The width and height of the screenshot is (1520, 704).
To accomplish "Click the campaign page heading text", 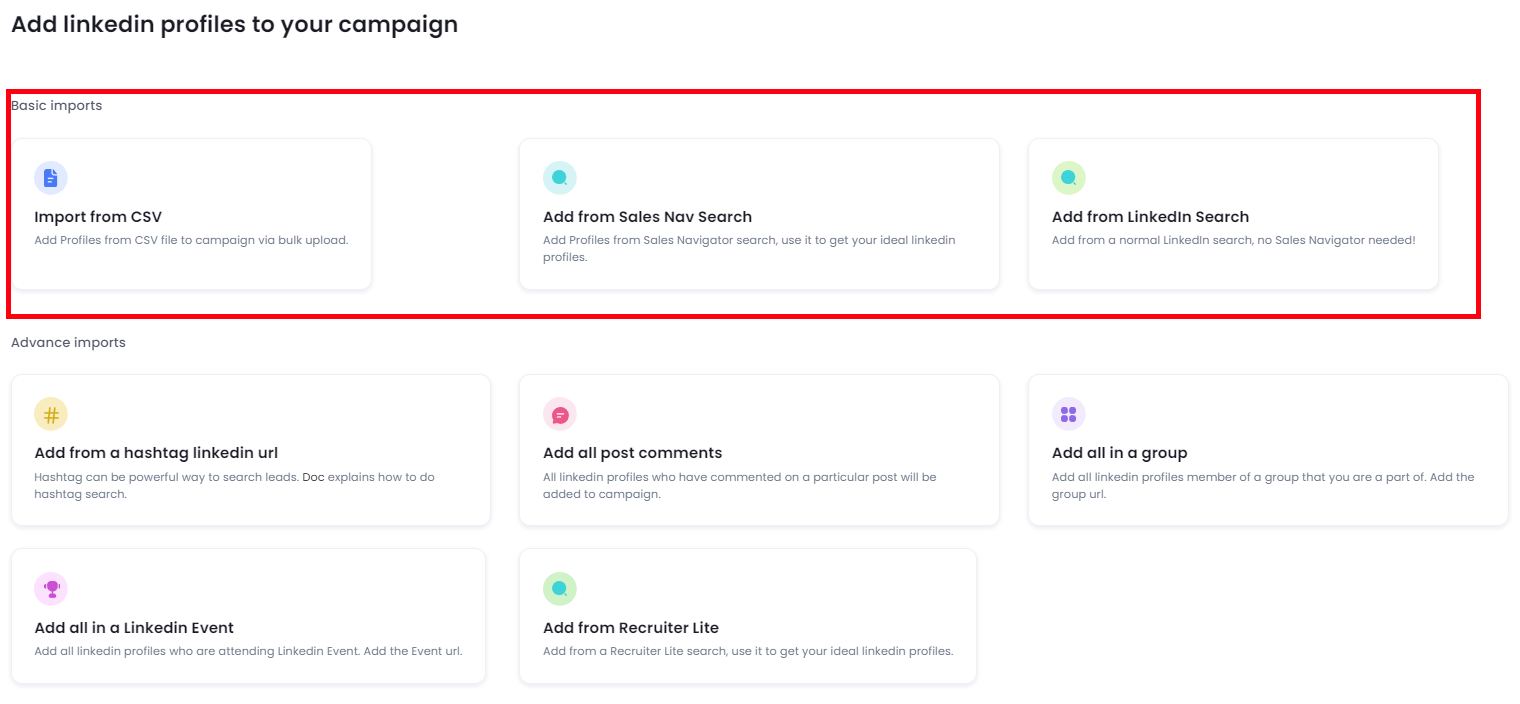I will tap(233, 24).
